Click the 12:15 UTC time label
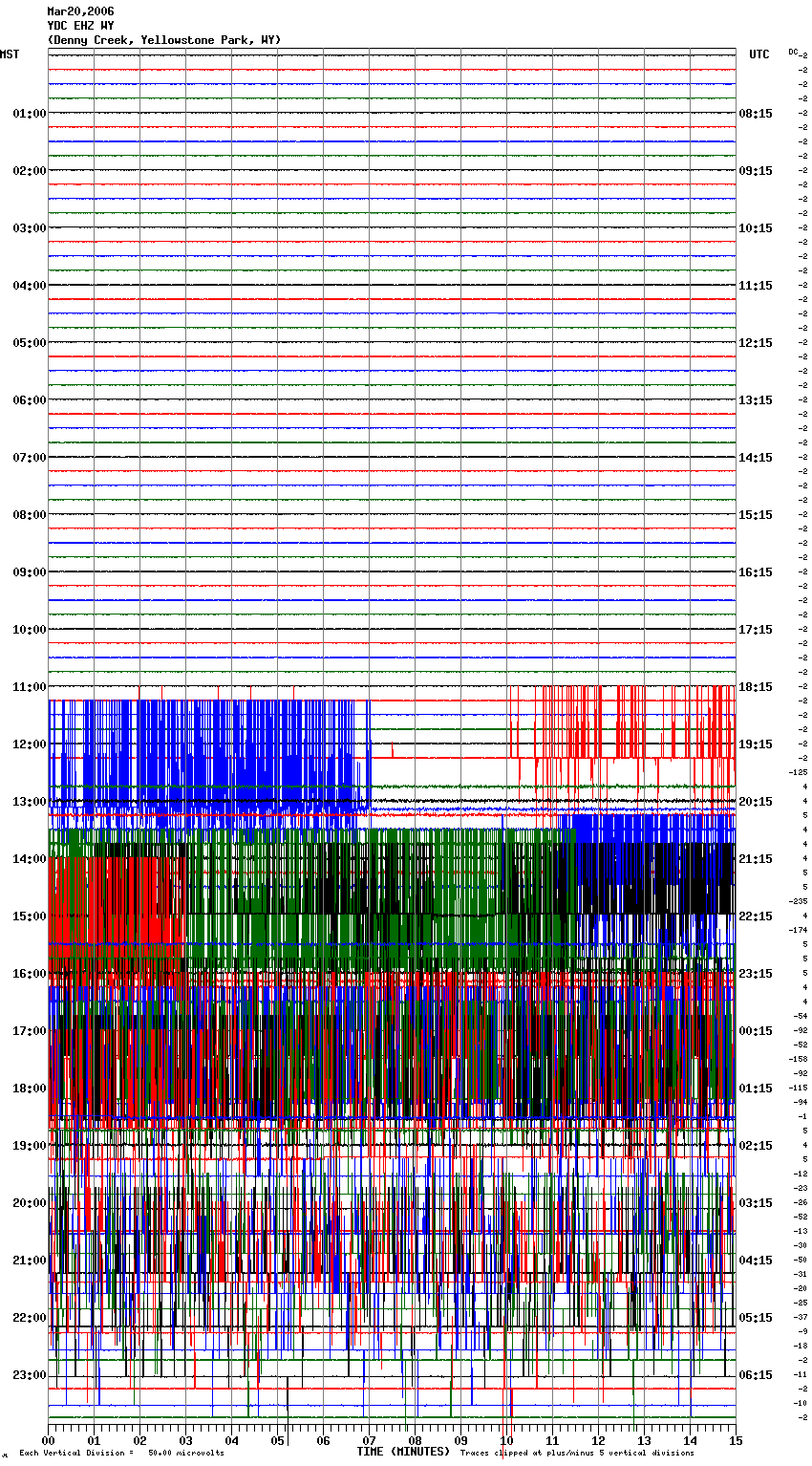Image resolution: width=812 pixels, height=1466 pixels. [x=756, y=343]
